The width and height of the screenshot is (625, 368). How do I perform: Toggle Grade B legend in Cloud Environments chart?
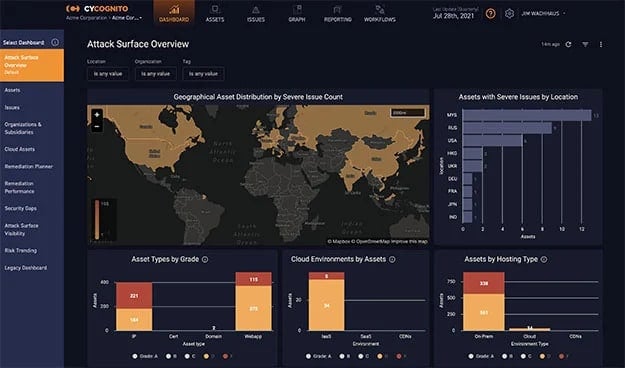(x=345, y=356)
